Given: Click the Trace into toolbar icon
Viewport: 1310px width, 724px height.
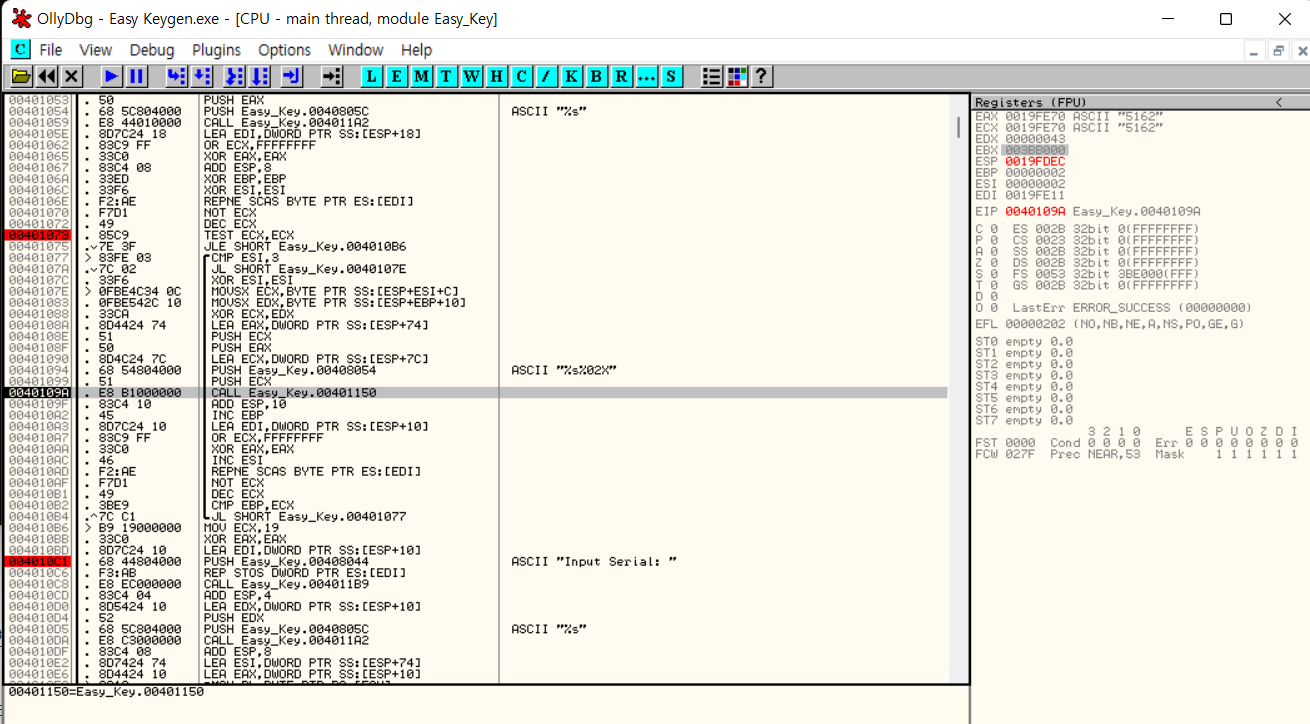Looking at the screenshot, I should [x=235, y=76].
